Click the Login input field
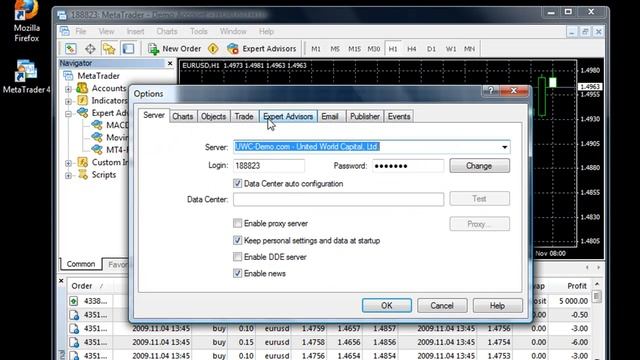 [x=269, y=166]
